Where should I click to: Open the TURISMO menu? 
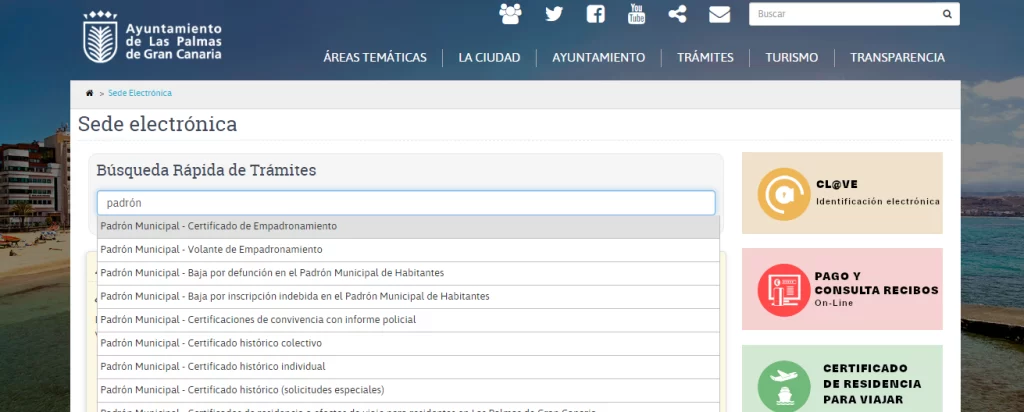(x=792, y=57)
